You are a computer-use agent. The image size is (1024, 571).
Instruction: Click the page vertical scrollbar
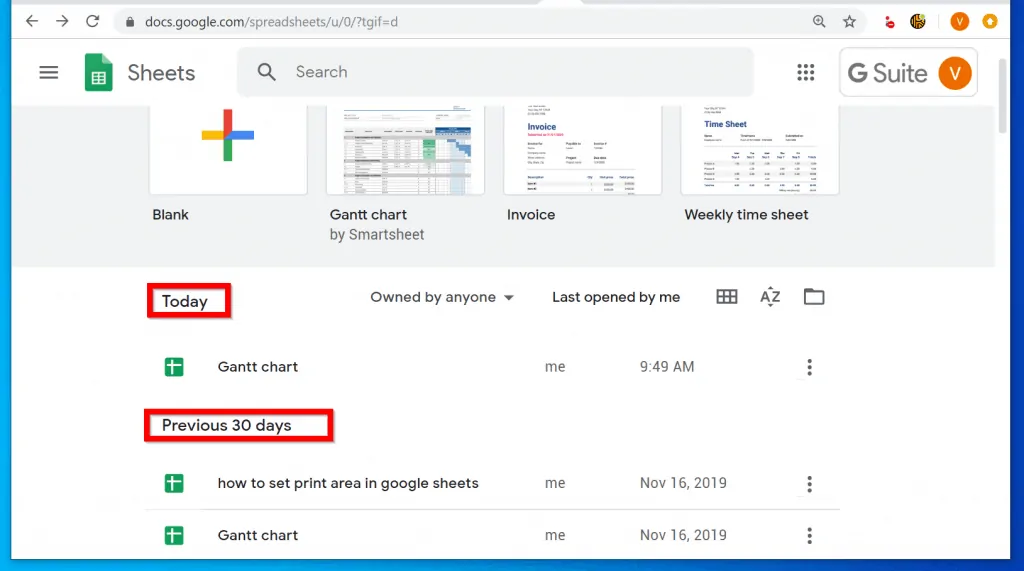coord(1002,95)
